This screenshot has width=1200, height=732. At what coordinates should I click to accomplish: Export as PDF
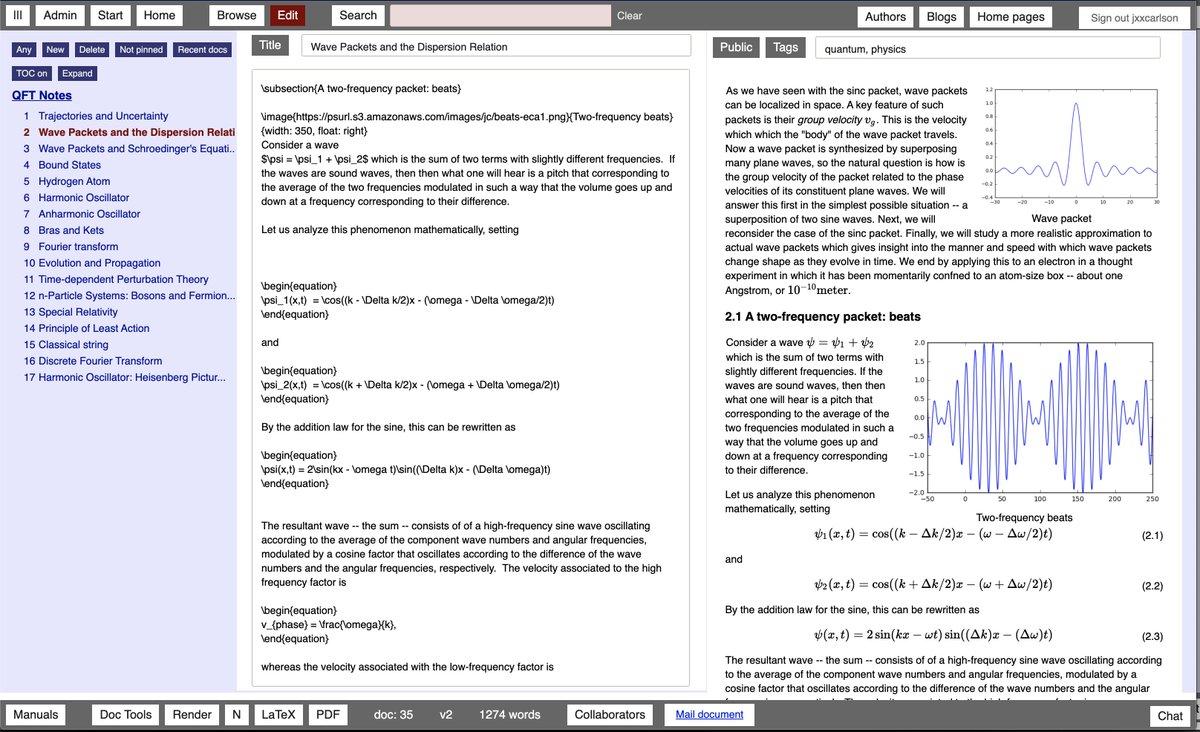coord(328,715)
